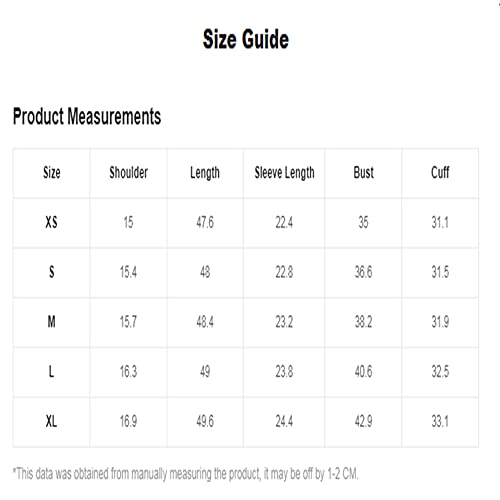Click the Sleeve Length column header
This screenshot has width=500, height=500.
pos(284,173)
